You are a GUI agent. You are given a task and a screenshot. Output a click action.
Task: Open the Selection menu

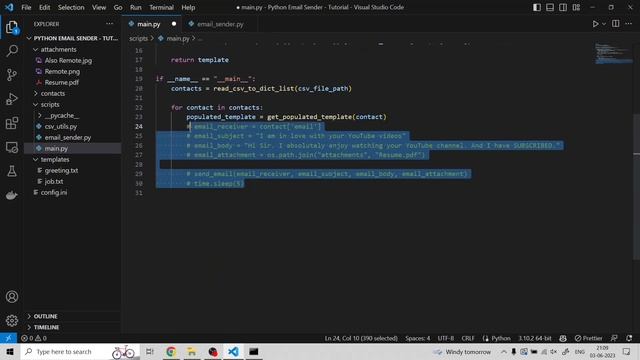click(71, 7)
